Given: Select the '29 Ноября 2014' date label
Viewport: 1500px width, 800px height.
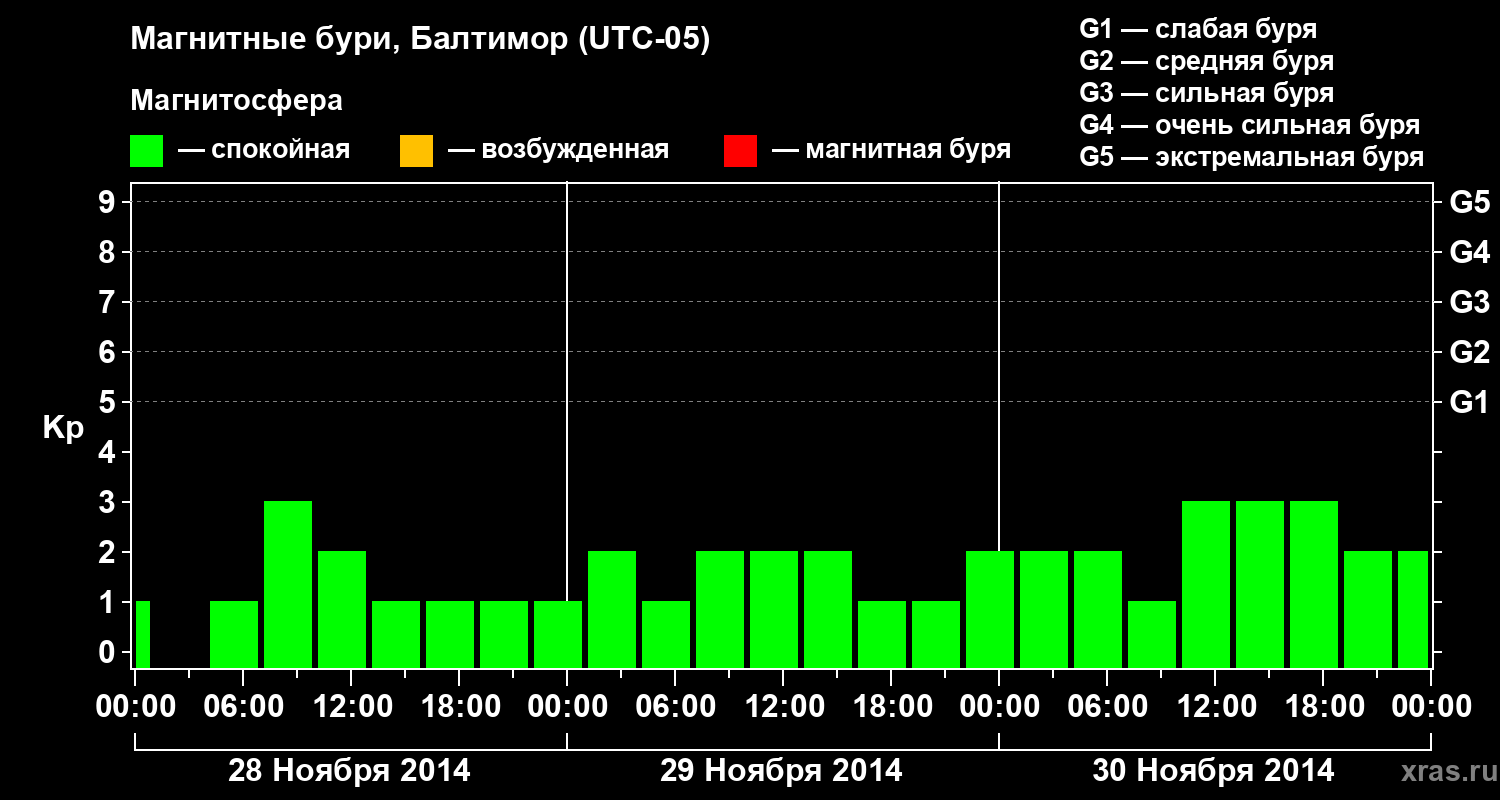Looking at the screenshot, I should tap(781, 771).
